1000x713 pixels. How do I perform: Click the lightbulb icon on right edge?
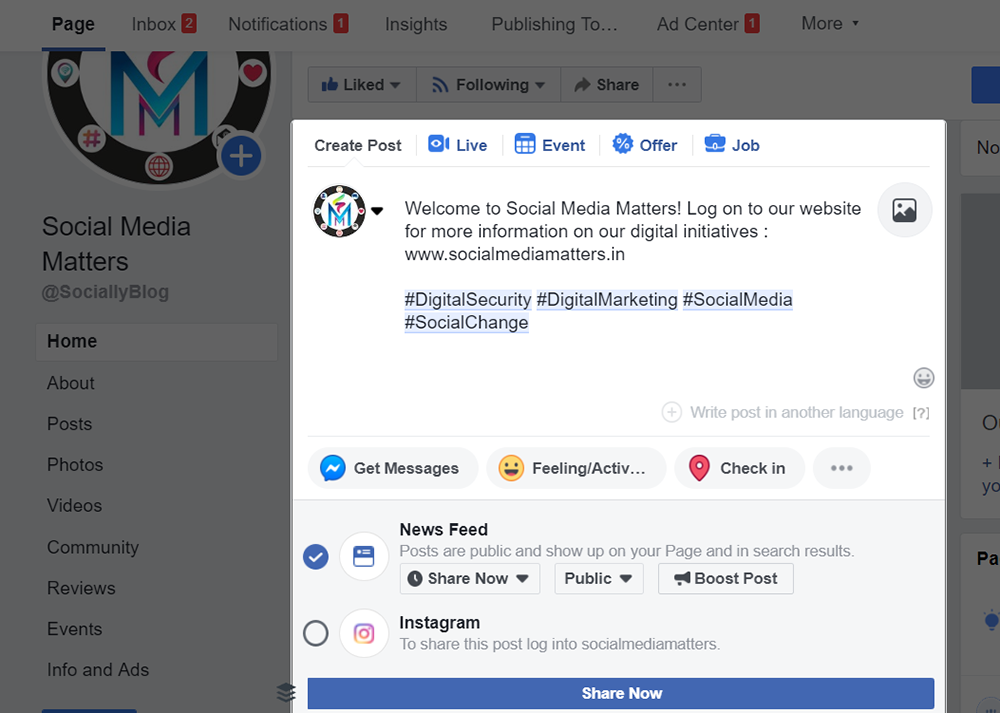pos(991,620)
